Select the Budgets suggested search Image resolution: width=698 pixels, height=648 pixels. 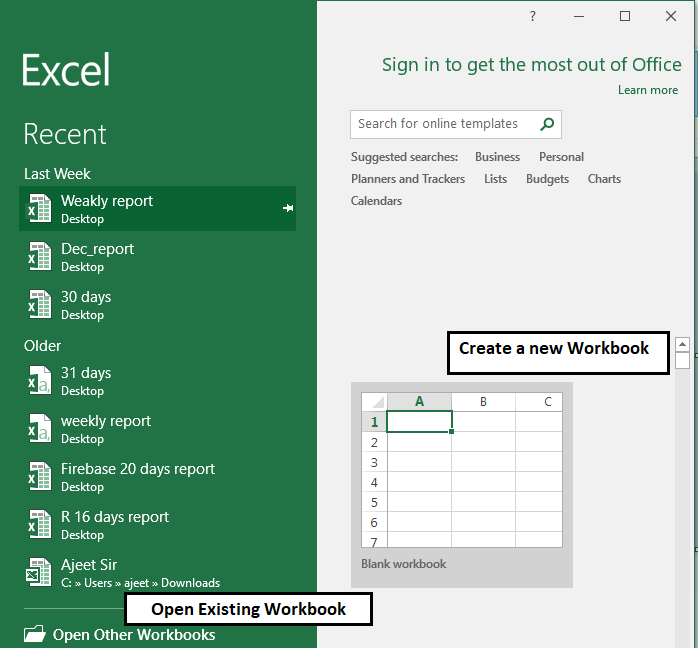point(548,179)
